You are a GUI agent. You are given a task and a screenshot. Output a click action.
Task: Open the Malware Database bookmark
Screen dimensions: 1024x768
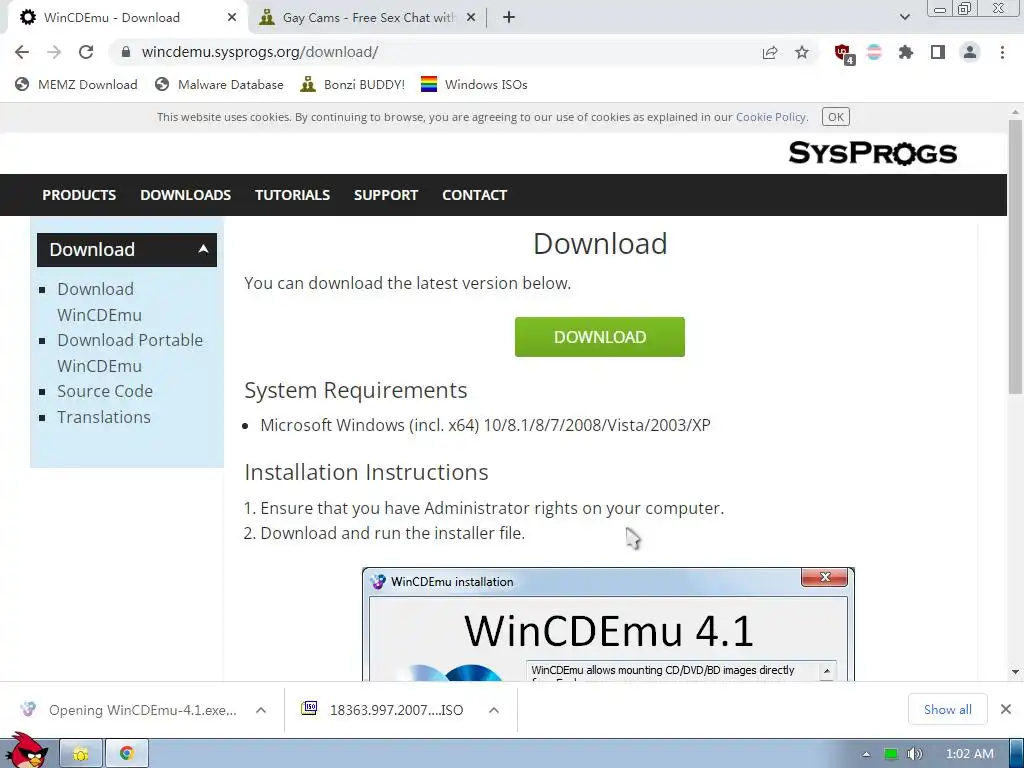219,85
